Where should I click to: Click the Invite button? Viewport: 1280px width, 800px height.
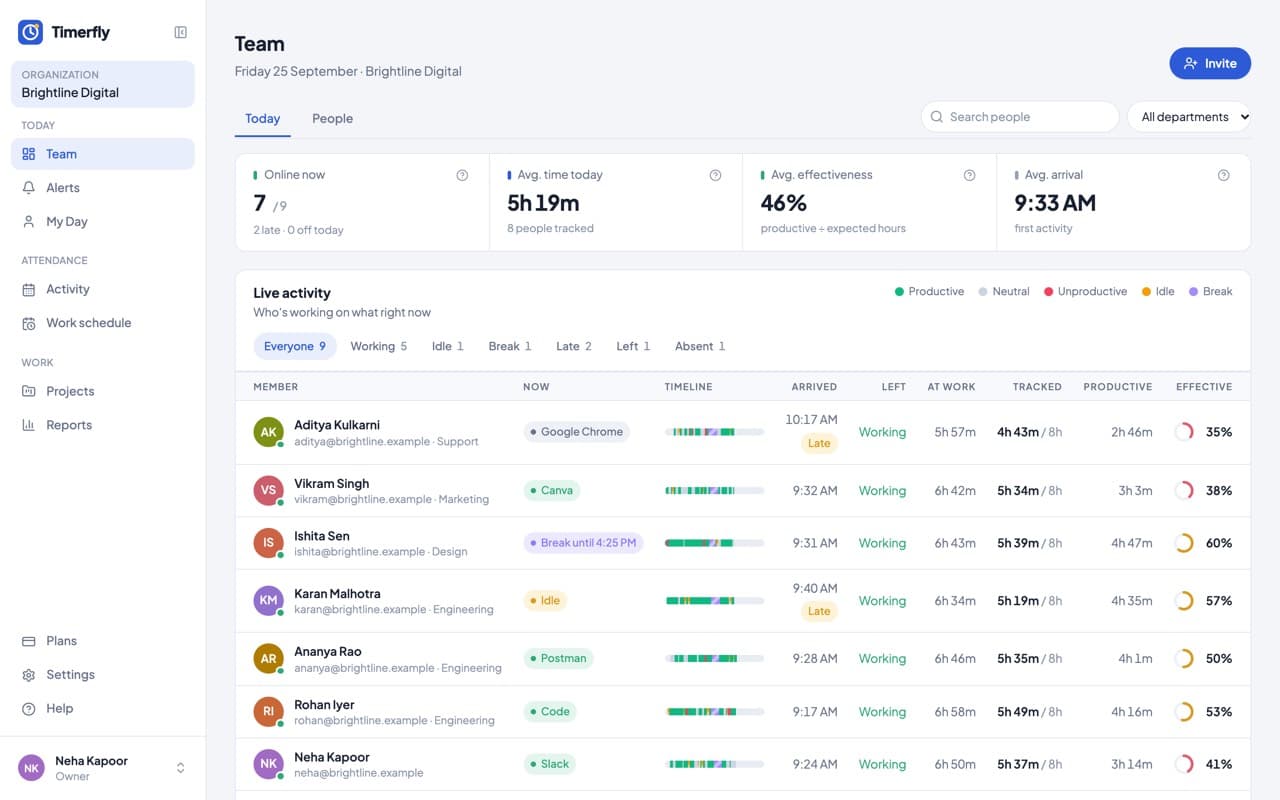(1210, 63)
